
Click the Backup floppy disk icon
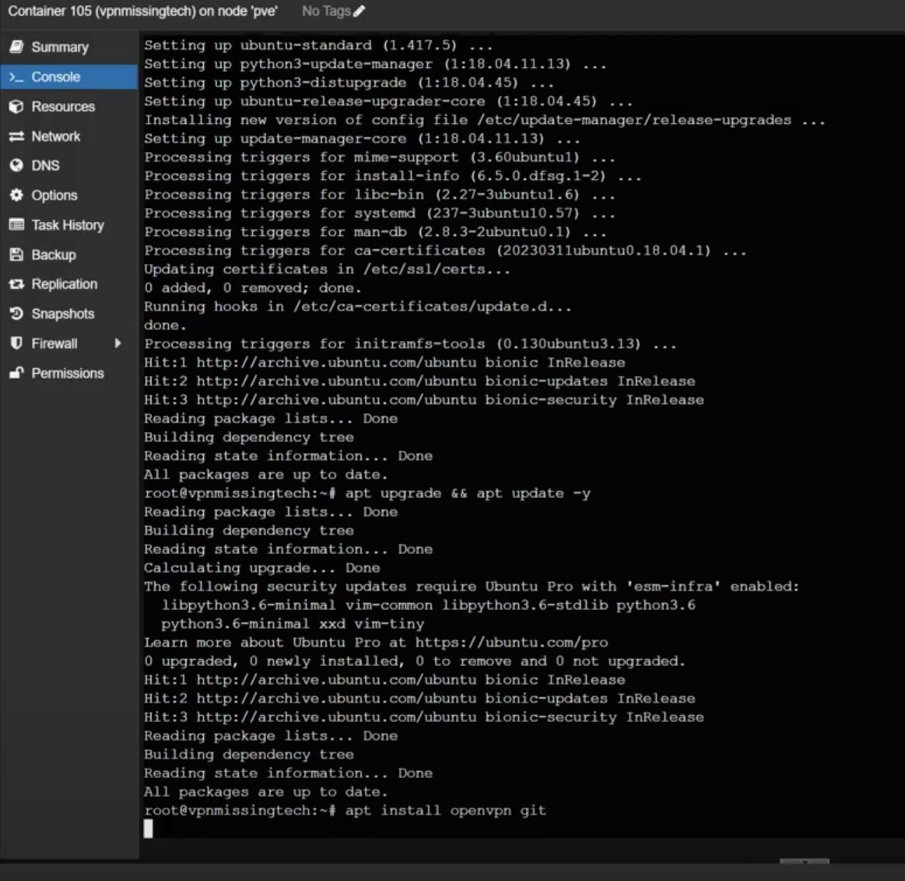(x=15, y=255)
